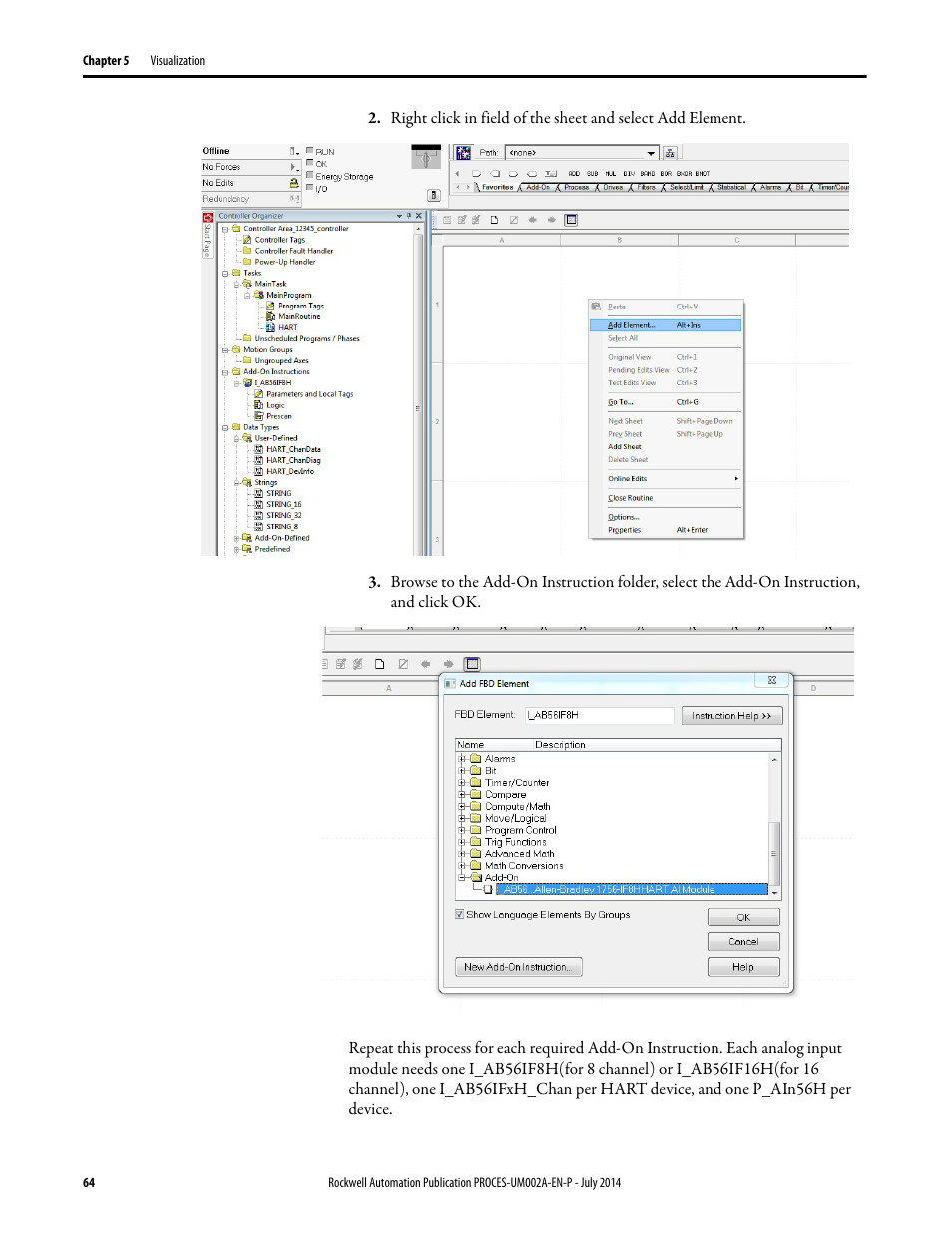Viewport: 952px width, 1233px height.
Task: Click the I/O status indicator box
Action: [x=310, y=187]
